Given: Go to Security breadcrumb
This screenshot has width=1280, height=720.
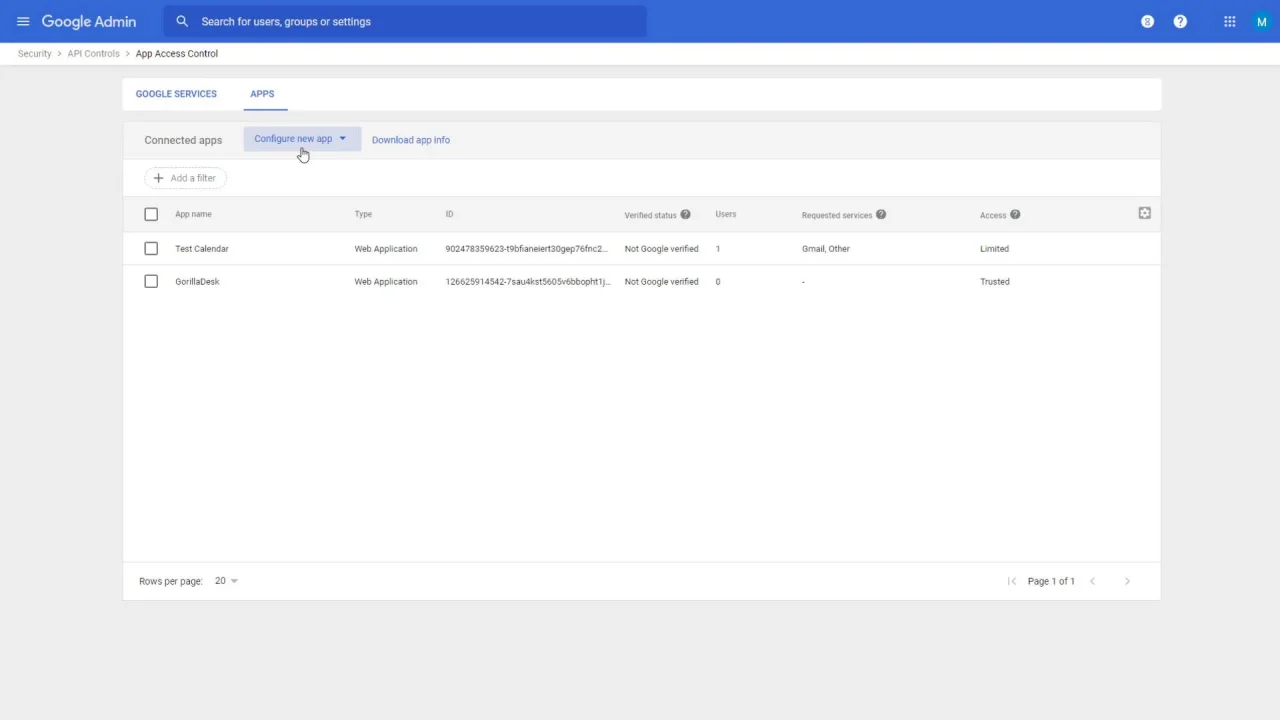Looking at the screenshot, I should [x=34, y=54].
